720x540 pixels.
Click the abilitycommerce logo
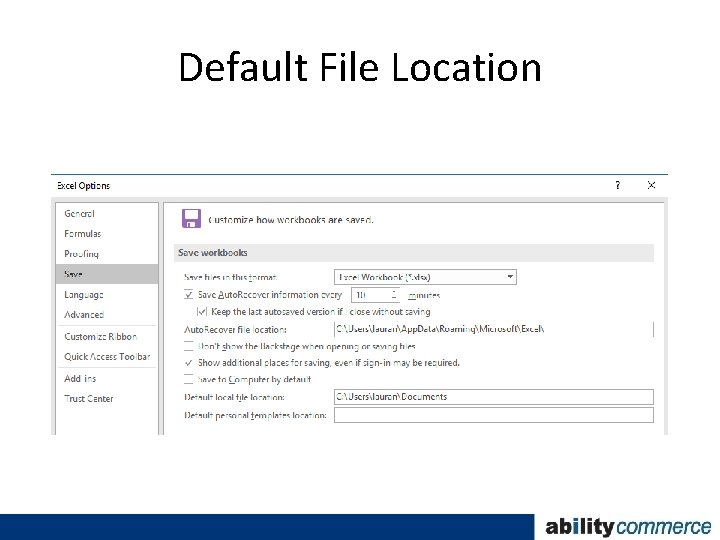click(628, 527)
